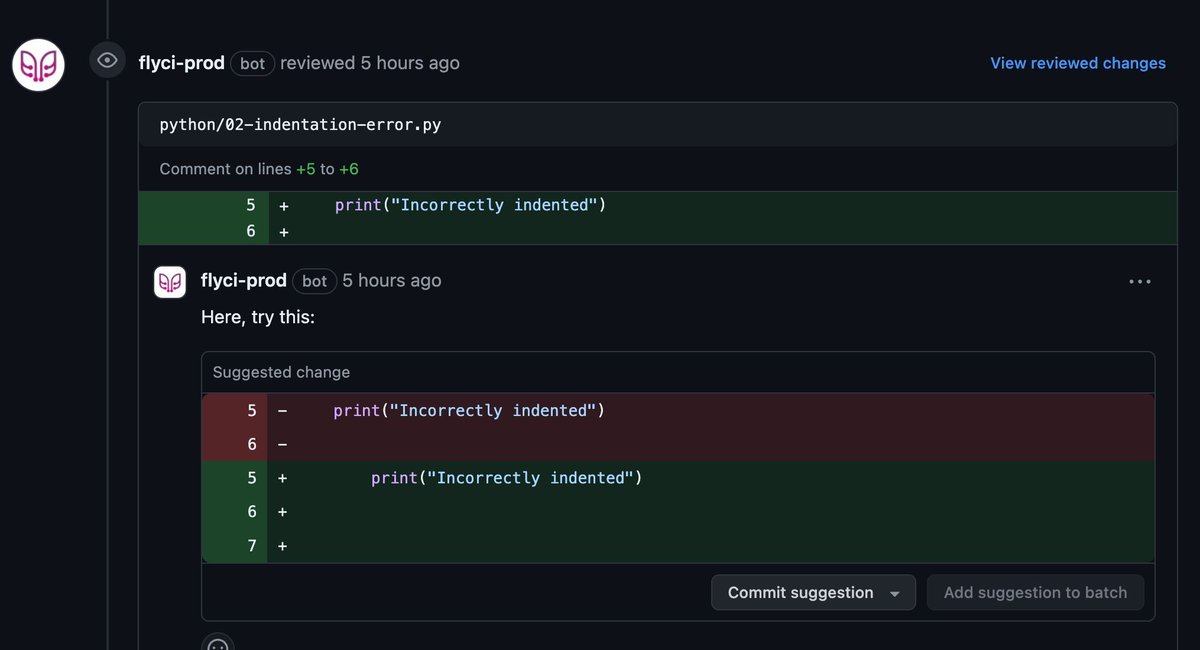Add emoji reaction with smiley icon

(x=218, y=644)
